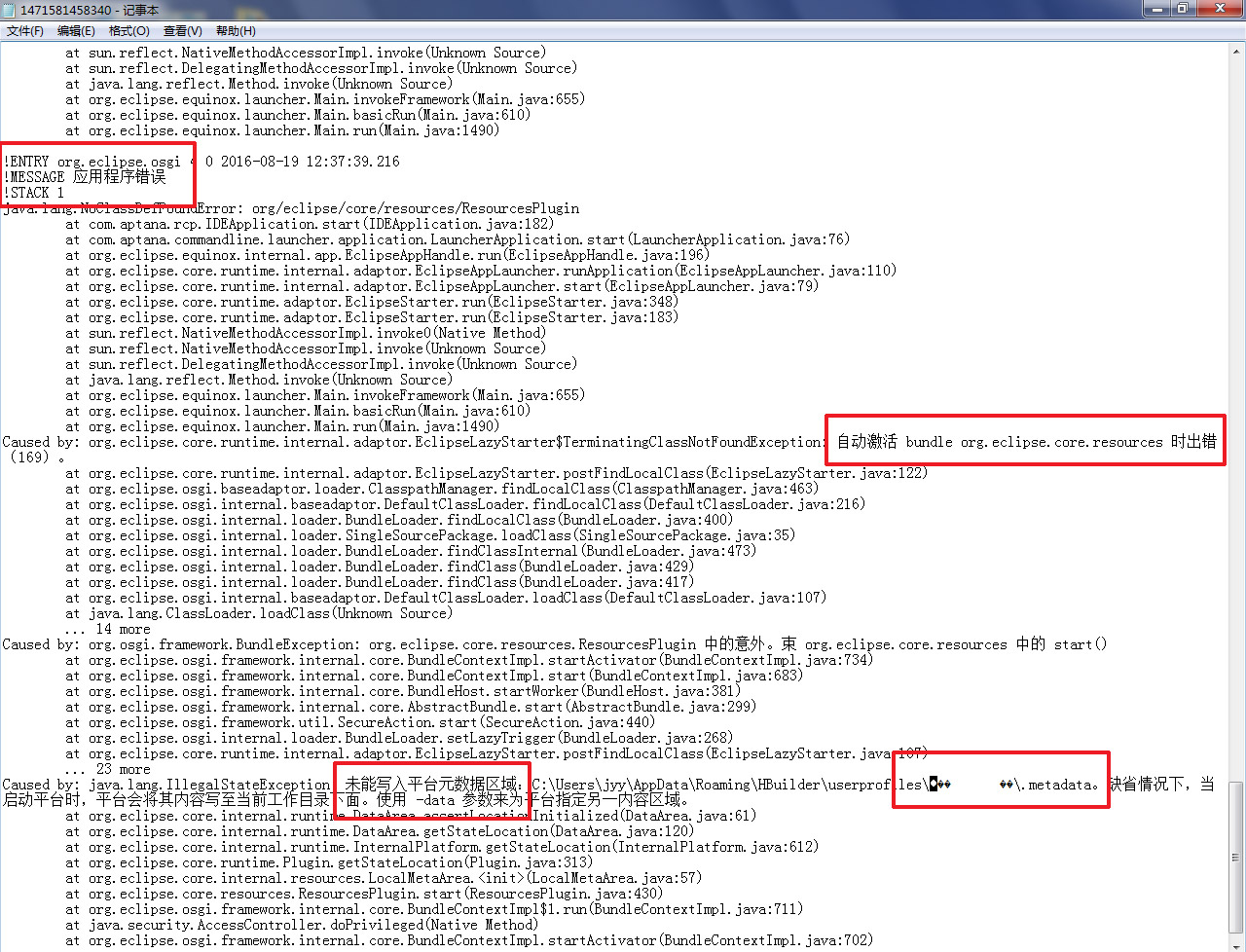This screenshot has height=952, width=1246.
Task: Click the "EclipseLazyStarter.java:122" stack line
Action: (x=496, y=473)
